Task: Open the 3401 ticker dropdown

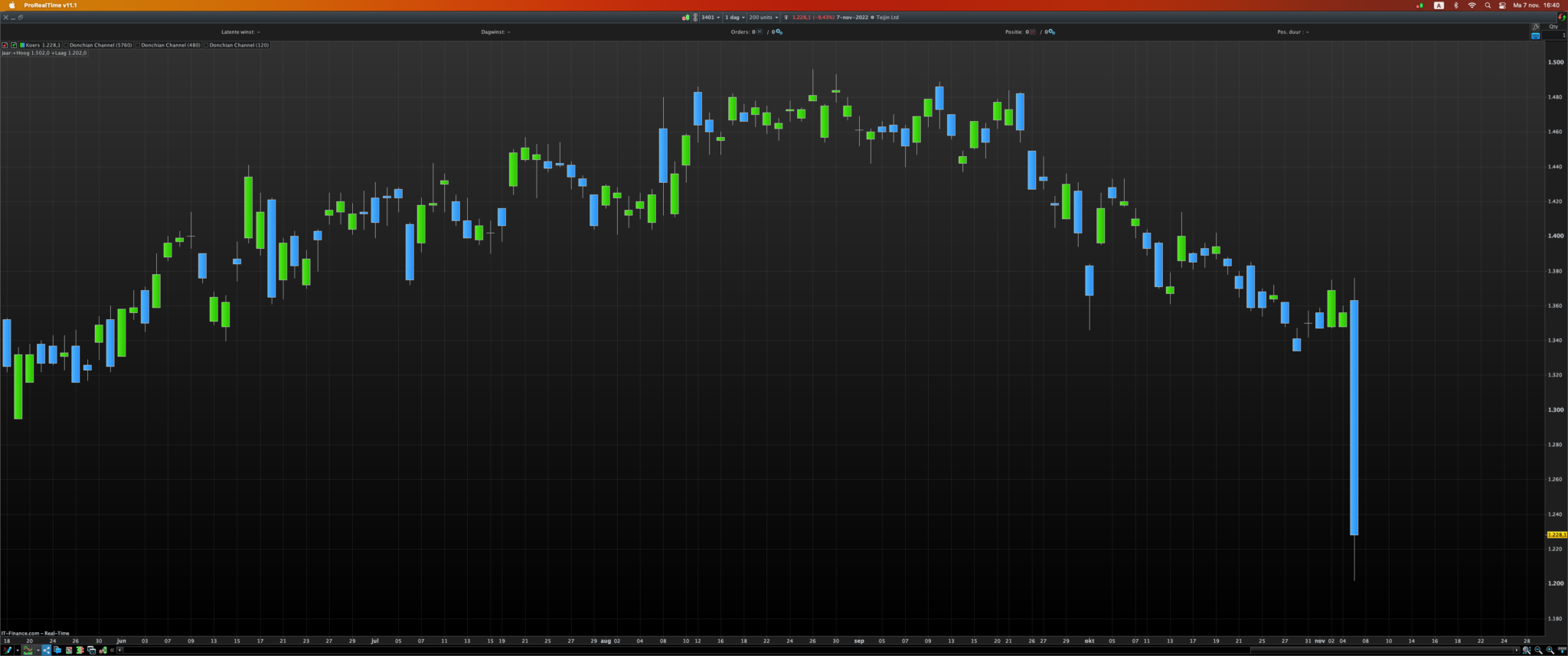Action: 710,17
